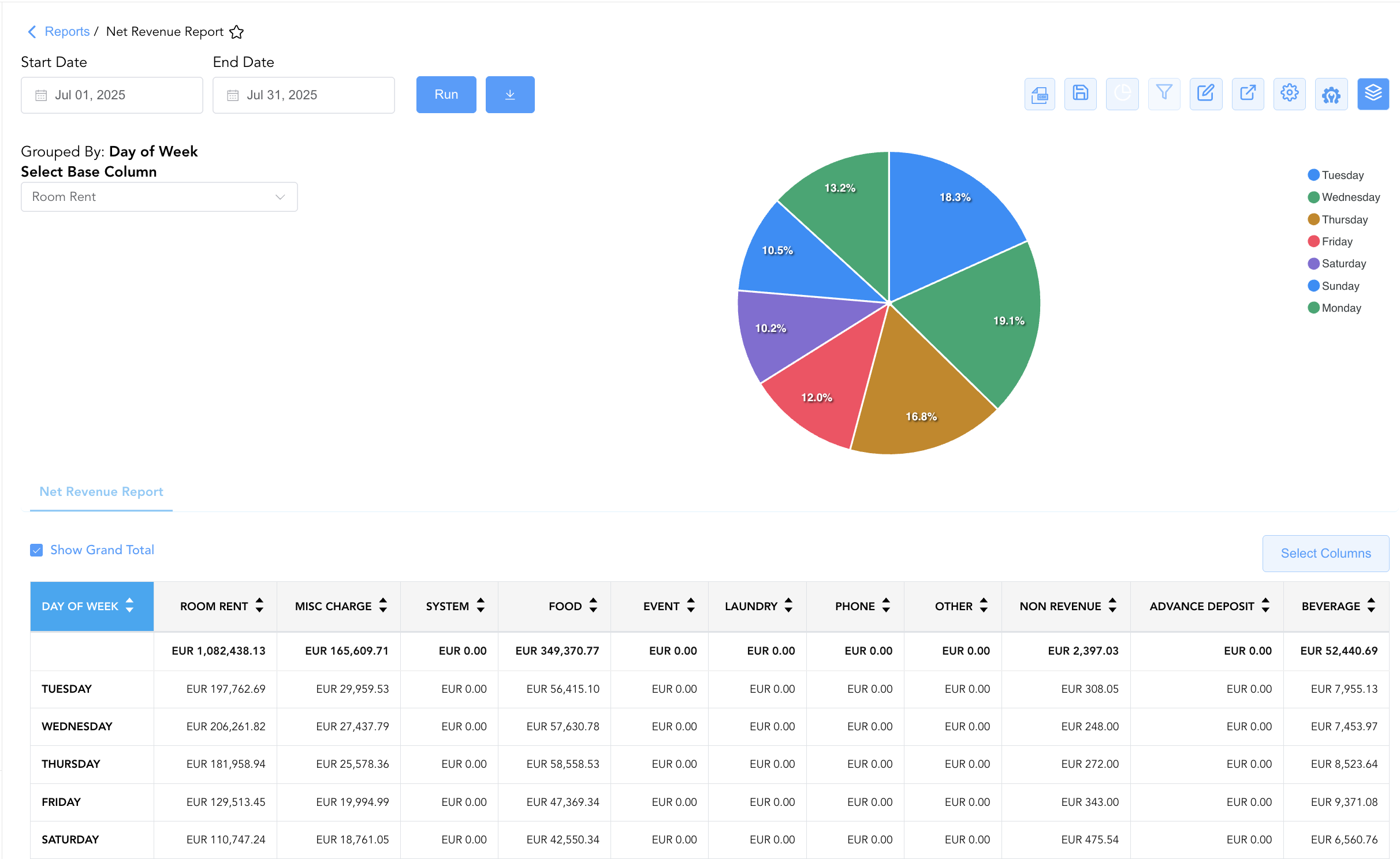Screen dimensions: 1400x859
Task: Open the Room Rent base column dropdown
Action: click(x=159, y=197)
